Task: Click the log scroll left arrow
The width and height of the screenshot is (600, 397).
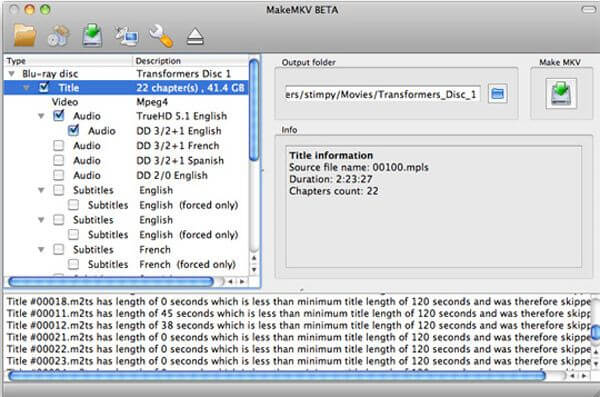Action: [x=572, y=376]
